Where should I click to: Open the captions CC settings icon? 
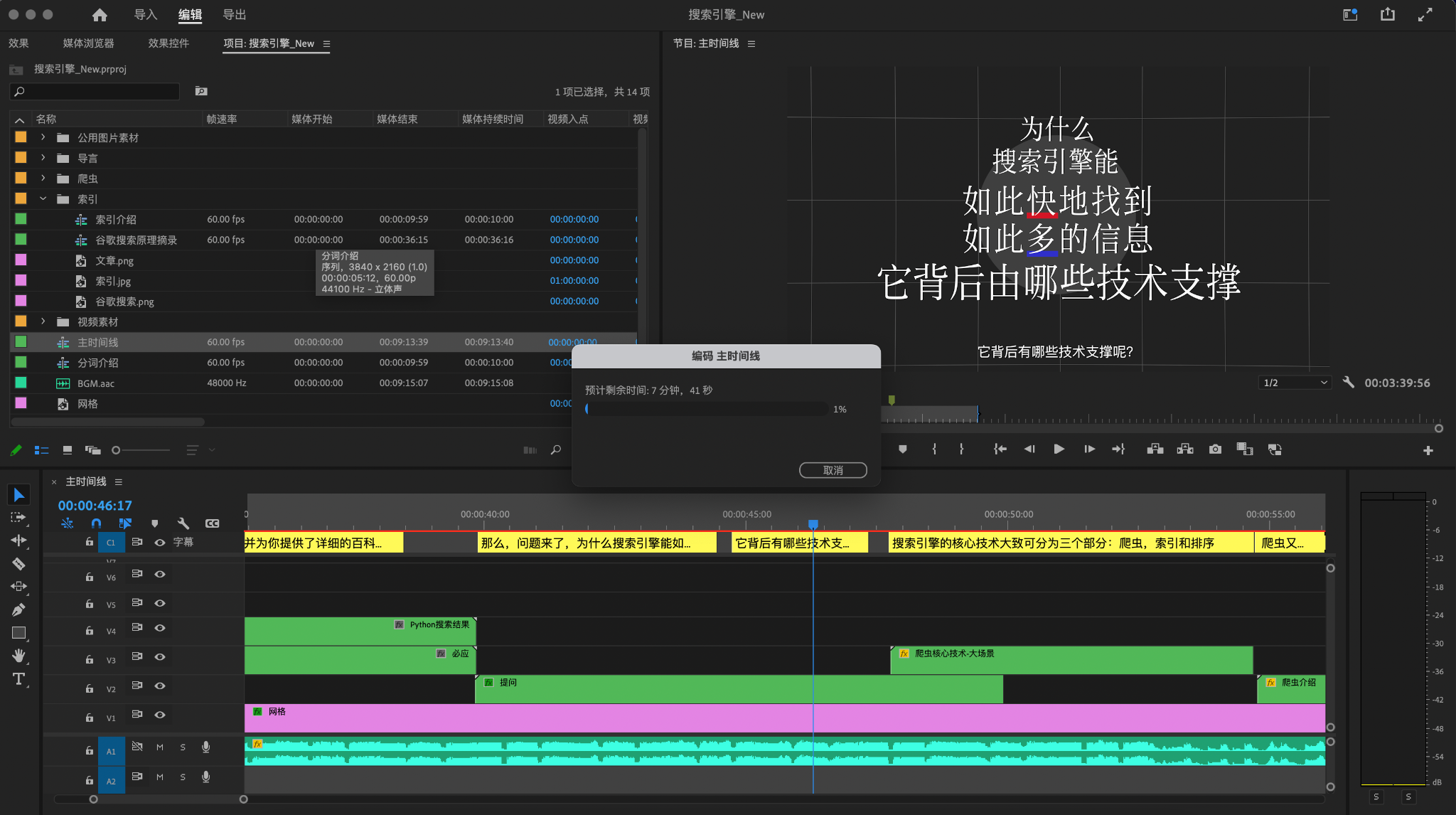pyautogui.click(x=212, y=523)
